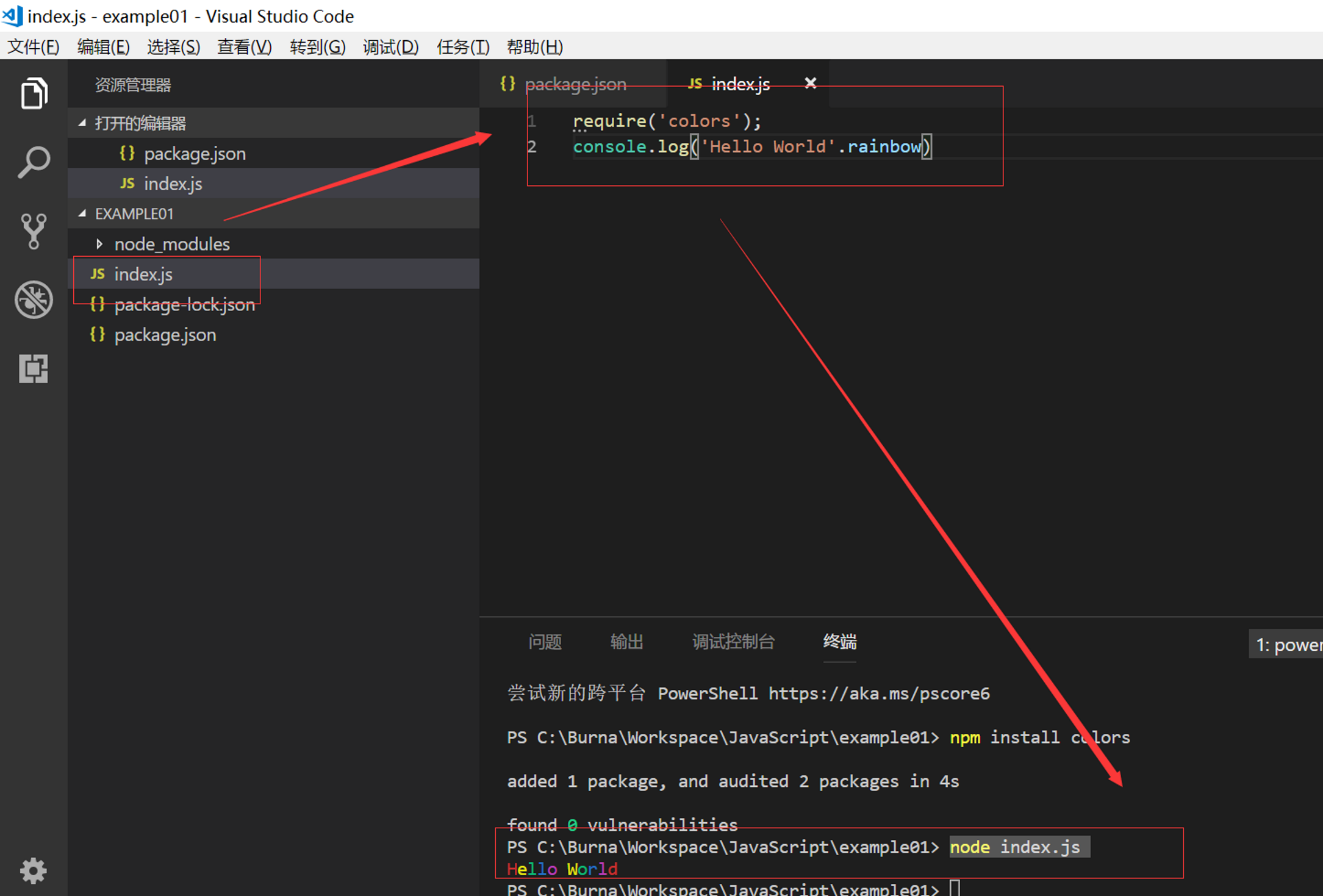Open the 调试(D) menu
Image resolution: width=1323 pixels, height=896 pixels.
tap(390, 47)
